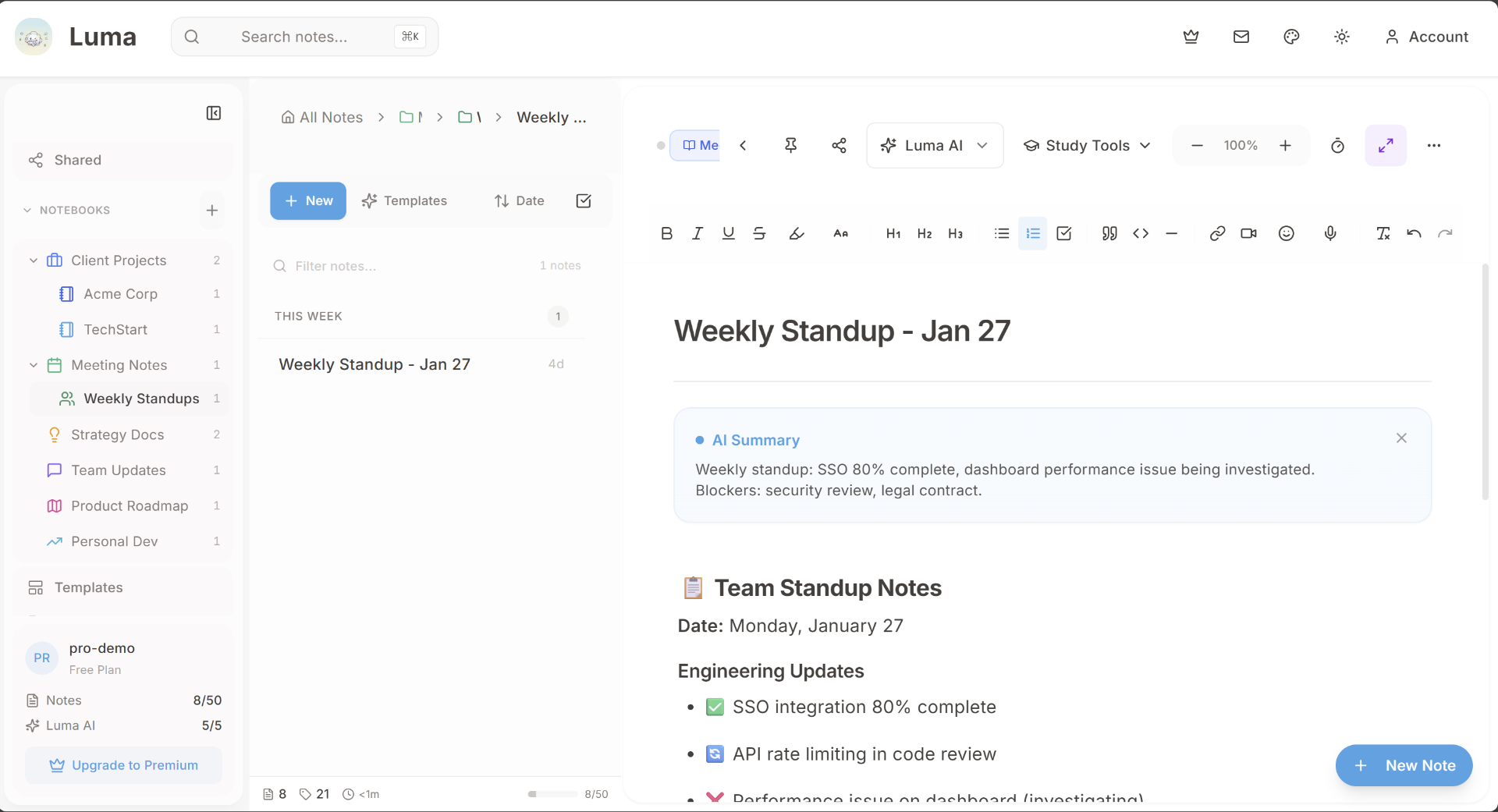This screenshot has width=1498, height=812.
Task: Open the Luma AI dropdown
Action: pos(934,145)
